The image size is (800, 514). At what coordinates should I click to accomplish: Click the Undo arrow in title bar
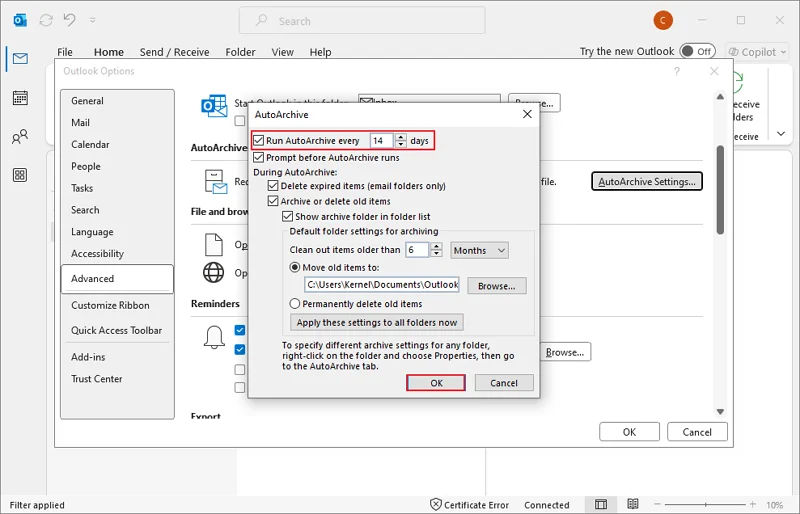[70, 20]
